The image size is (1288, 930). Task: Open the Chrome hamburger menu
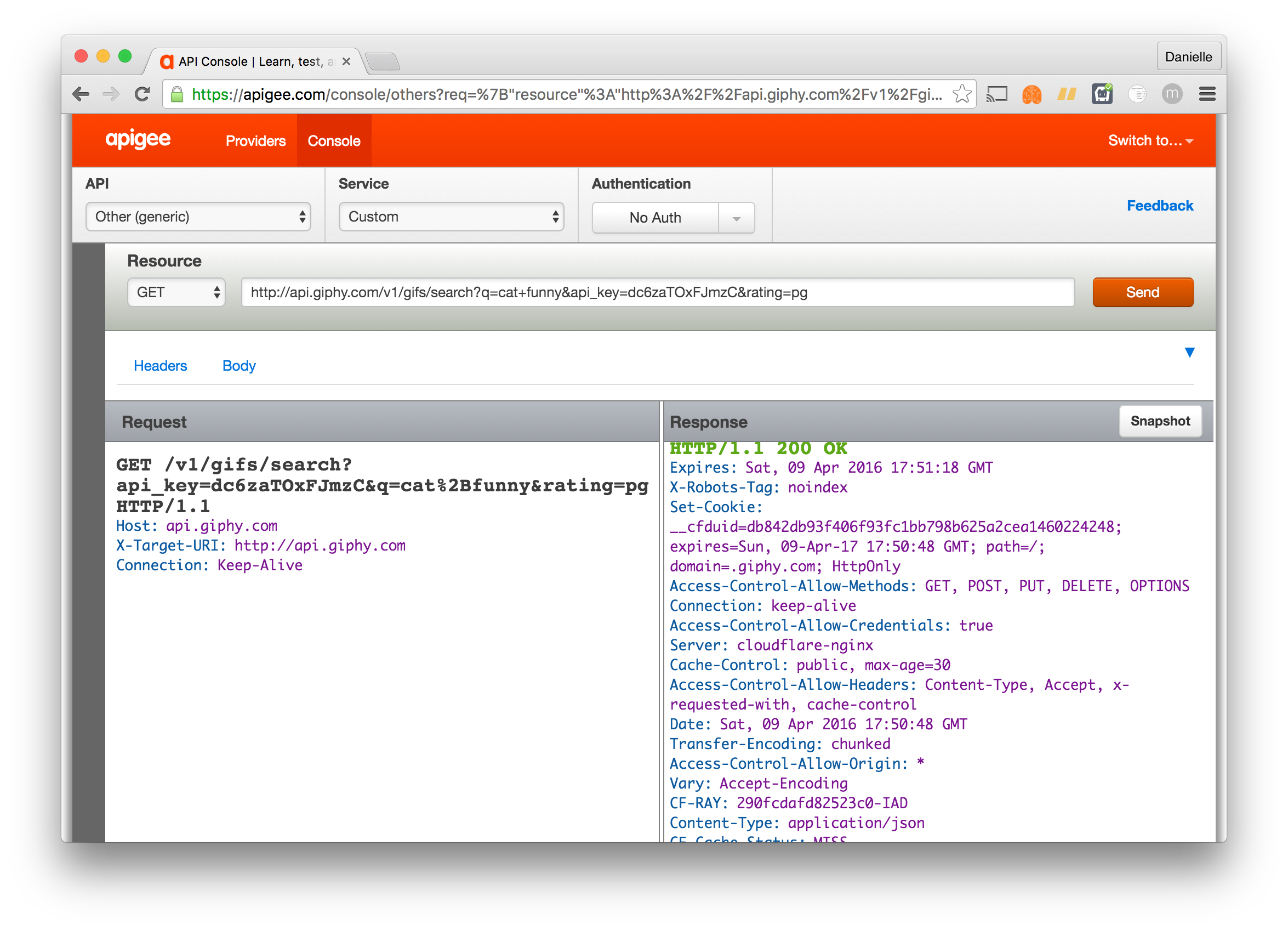click(x=1207, y=94)
